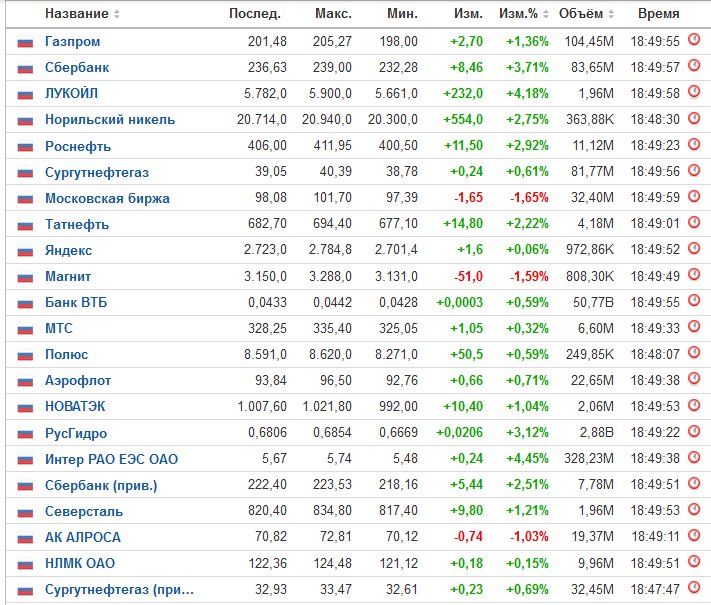
Task: Open the Сургутнефтегаз ordinary share link
Action: [x=97, y=172]
